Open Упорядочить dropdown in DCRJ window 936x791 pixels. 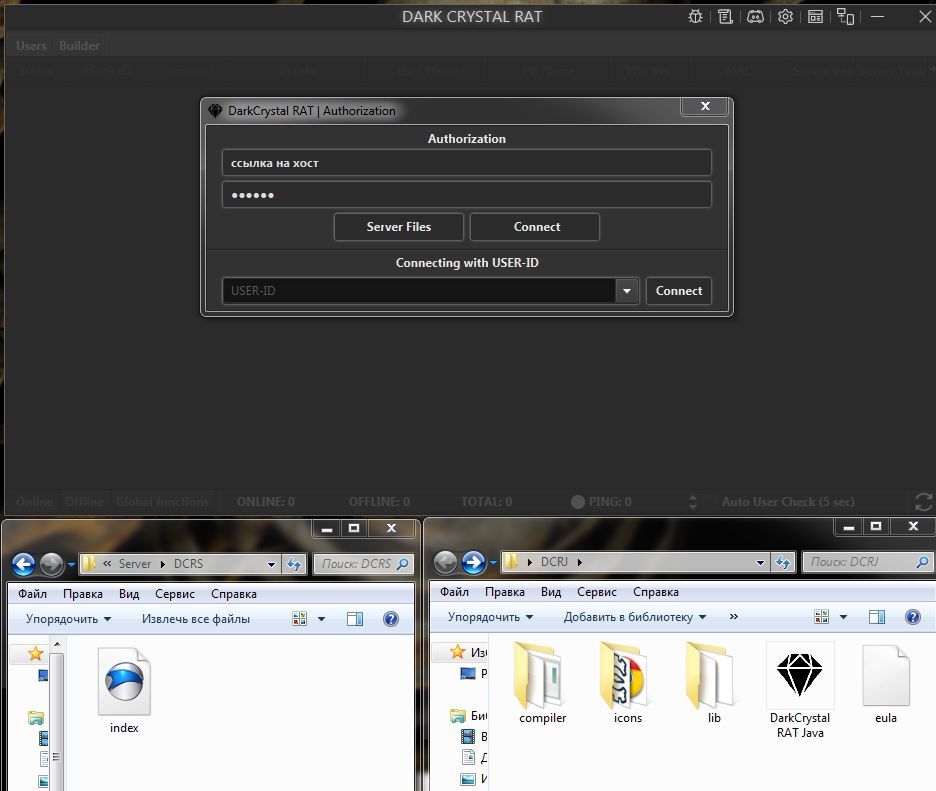click(491, 617)
